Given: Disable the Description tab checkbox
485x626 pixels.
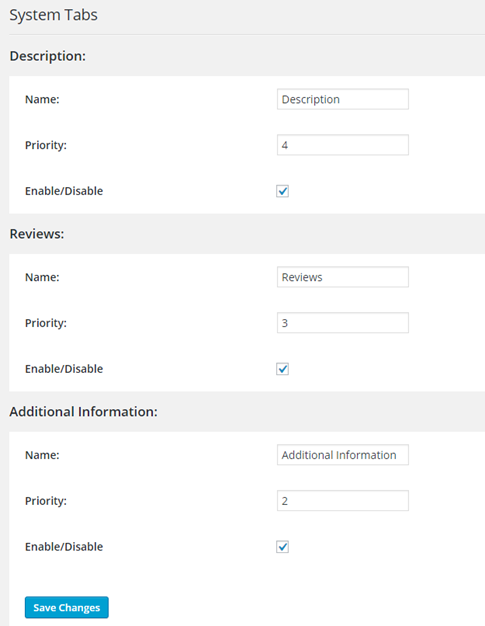Looking at the screenshot, I should (x=282, y=191).
